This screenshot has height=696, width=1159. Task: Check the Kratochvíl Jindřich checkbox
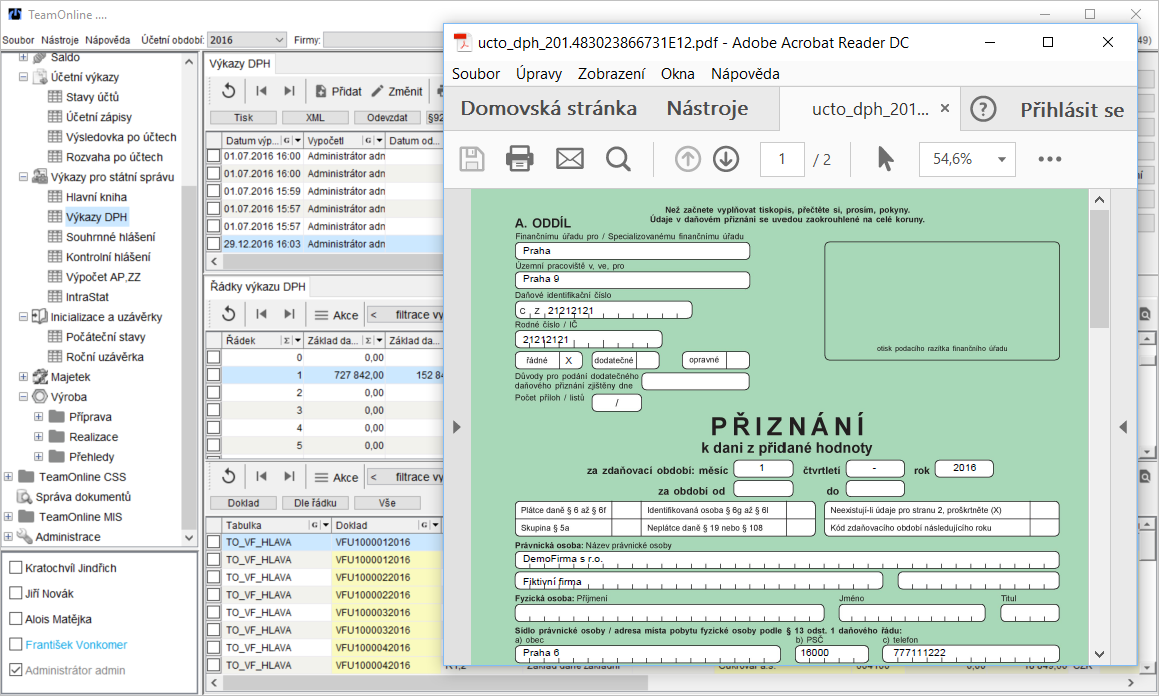[16, 568]
